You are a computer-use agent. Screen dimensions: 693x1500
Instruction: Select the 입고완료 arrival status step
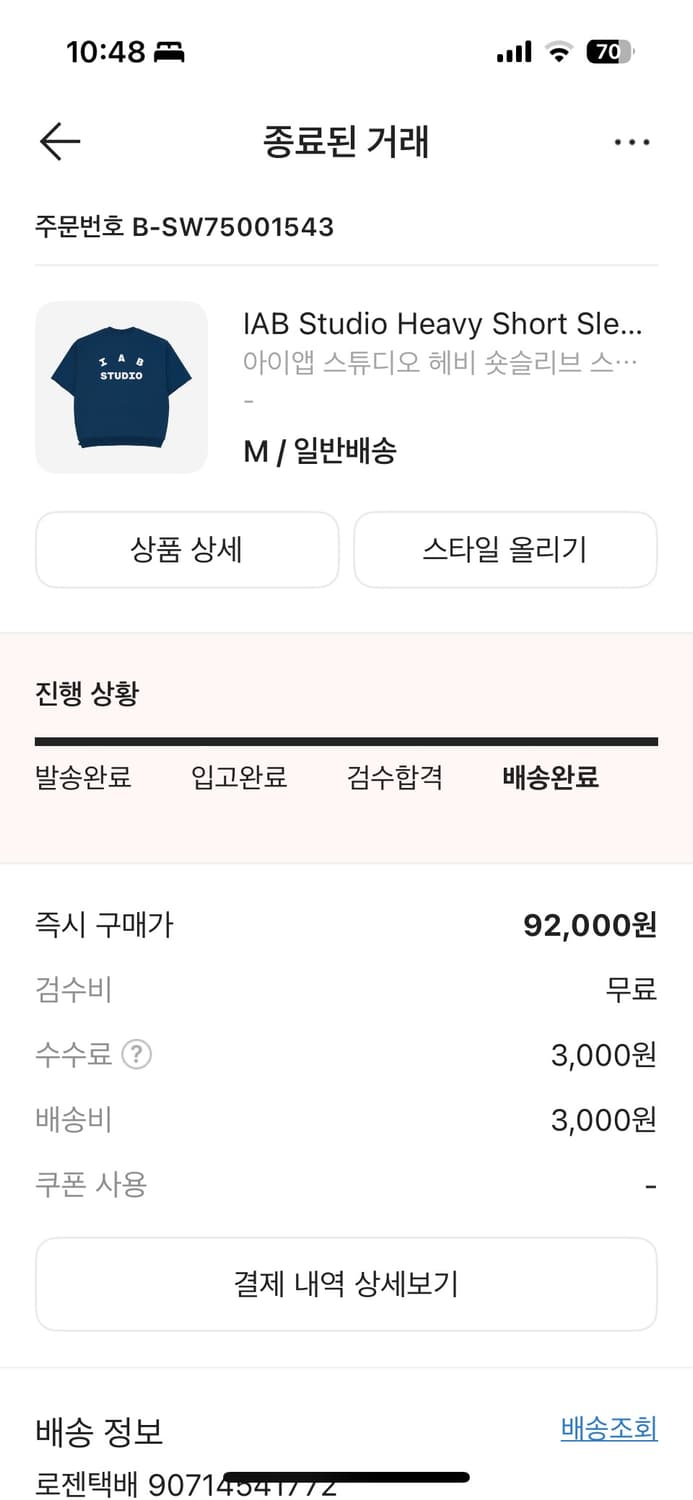[x=237, y=776]
